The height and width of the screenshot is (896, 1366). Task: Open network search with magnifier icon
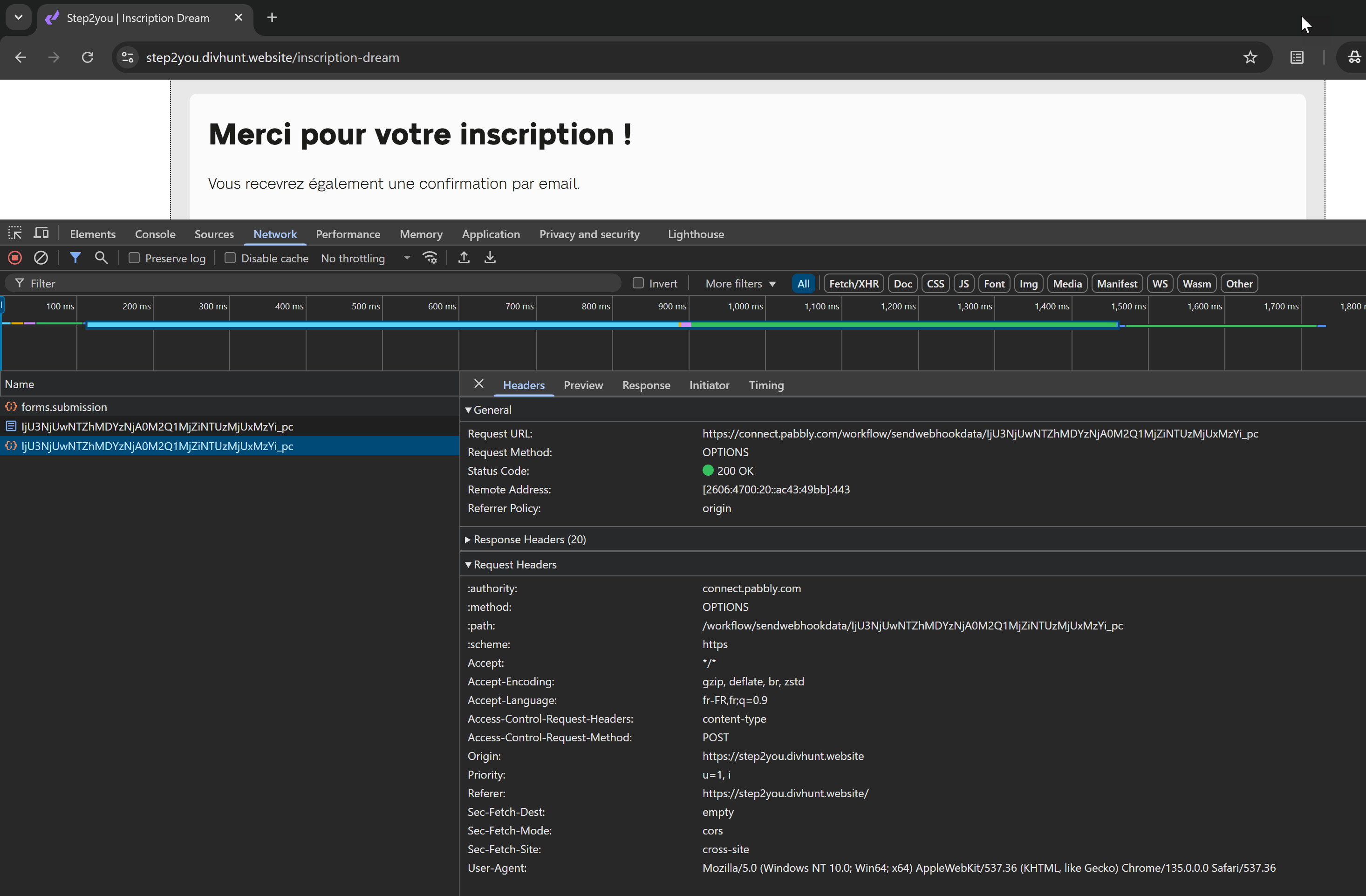pyautogui.click(x=101, y=258)
